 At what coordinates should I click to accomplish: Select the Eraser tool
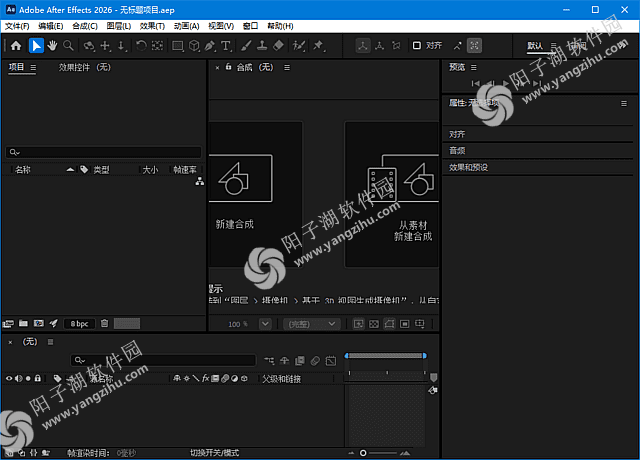(x=278, y=45)
